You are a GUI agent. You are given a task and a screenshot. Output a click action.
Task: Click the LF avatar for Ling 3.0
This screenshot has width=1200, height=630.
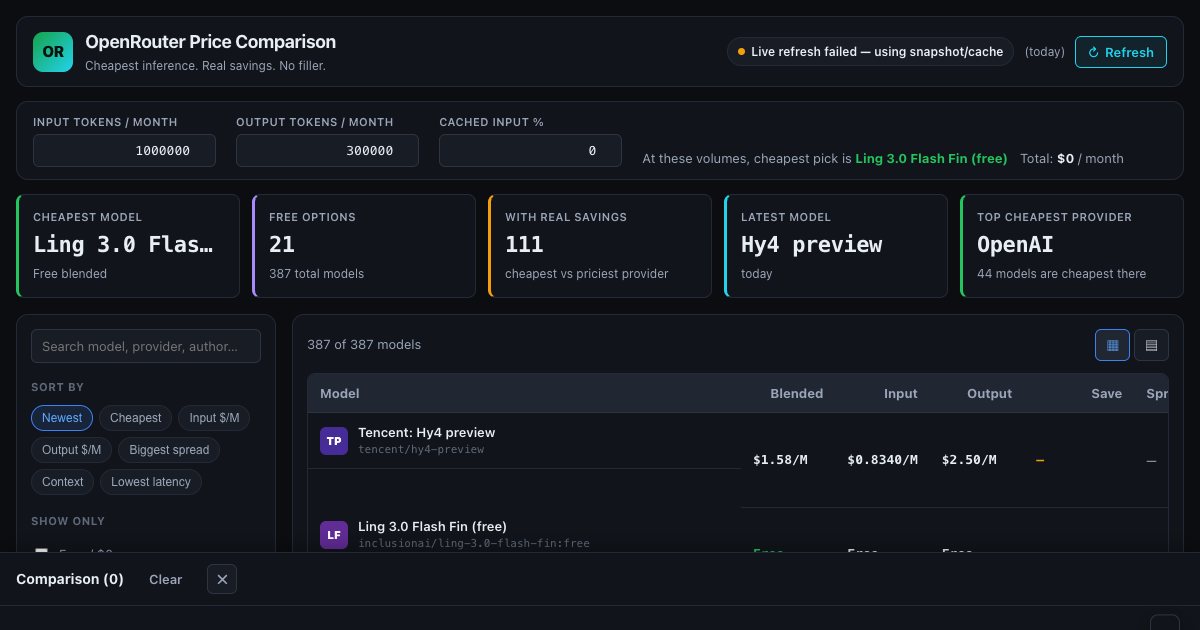click(334, 535)
